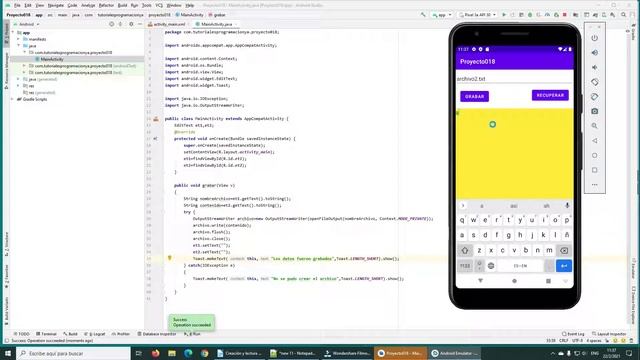Click the Make Project hammer icon
The height and width of the screenshot is (360, 640).
423,15
